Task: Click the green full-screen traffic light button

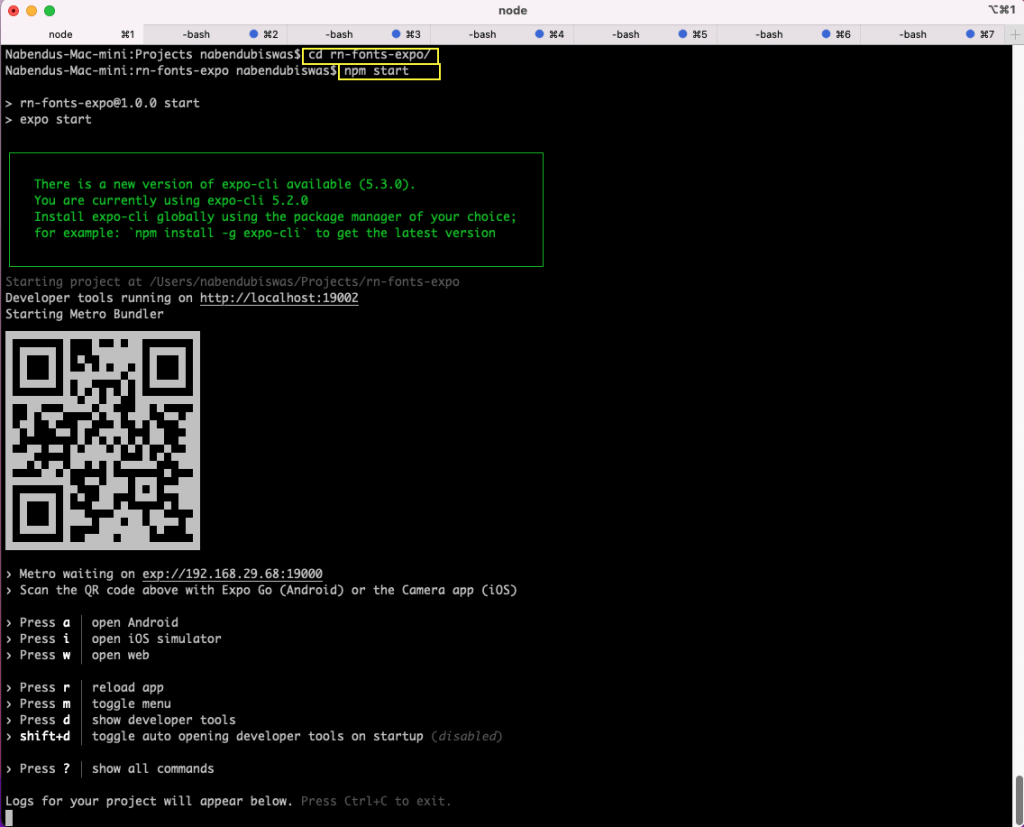Action: [49, 10]
